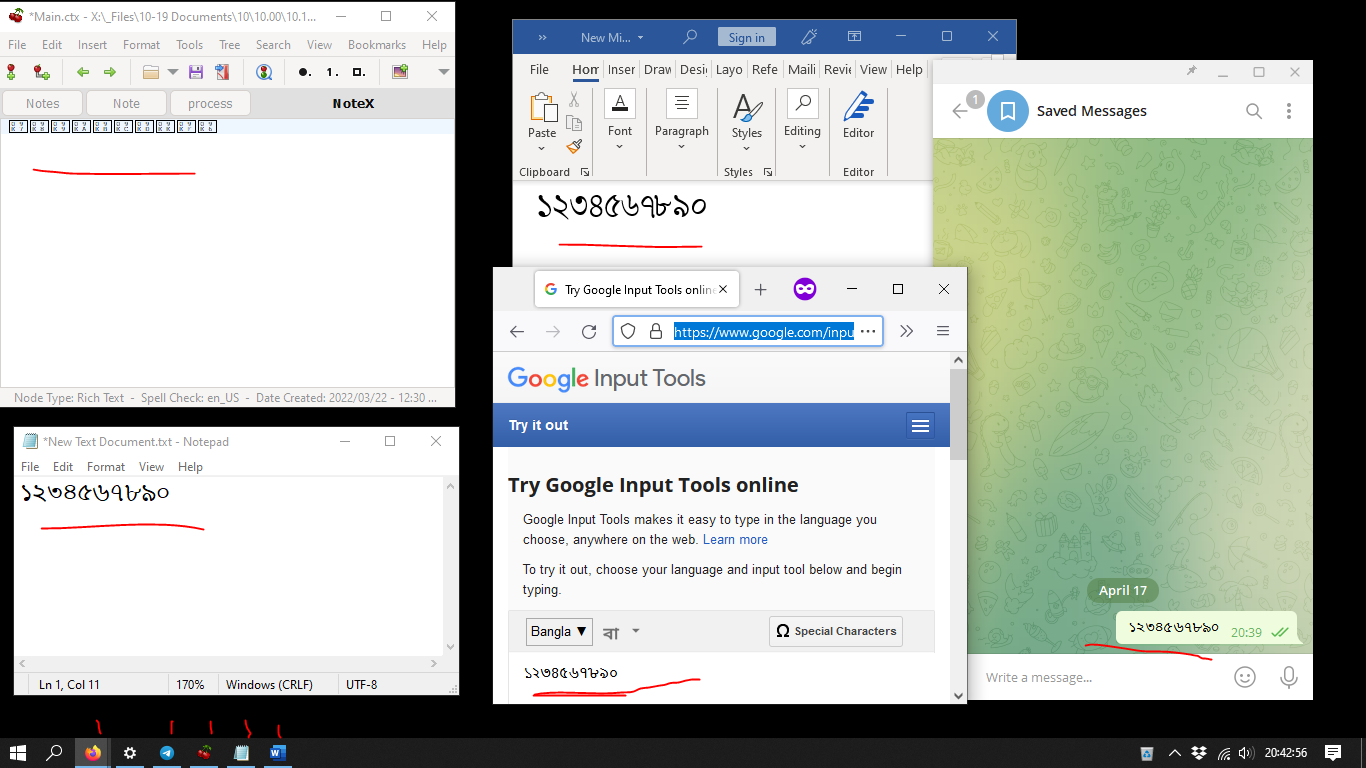Image resolution: width=1366 pixels, height=768 pixels.
Task: Save the document with NoteX's floppy disk icon
Action: point(197,72)
